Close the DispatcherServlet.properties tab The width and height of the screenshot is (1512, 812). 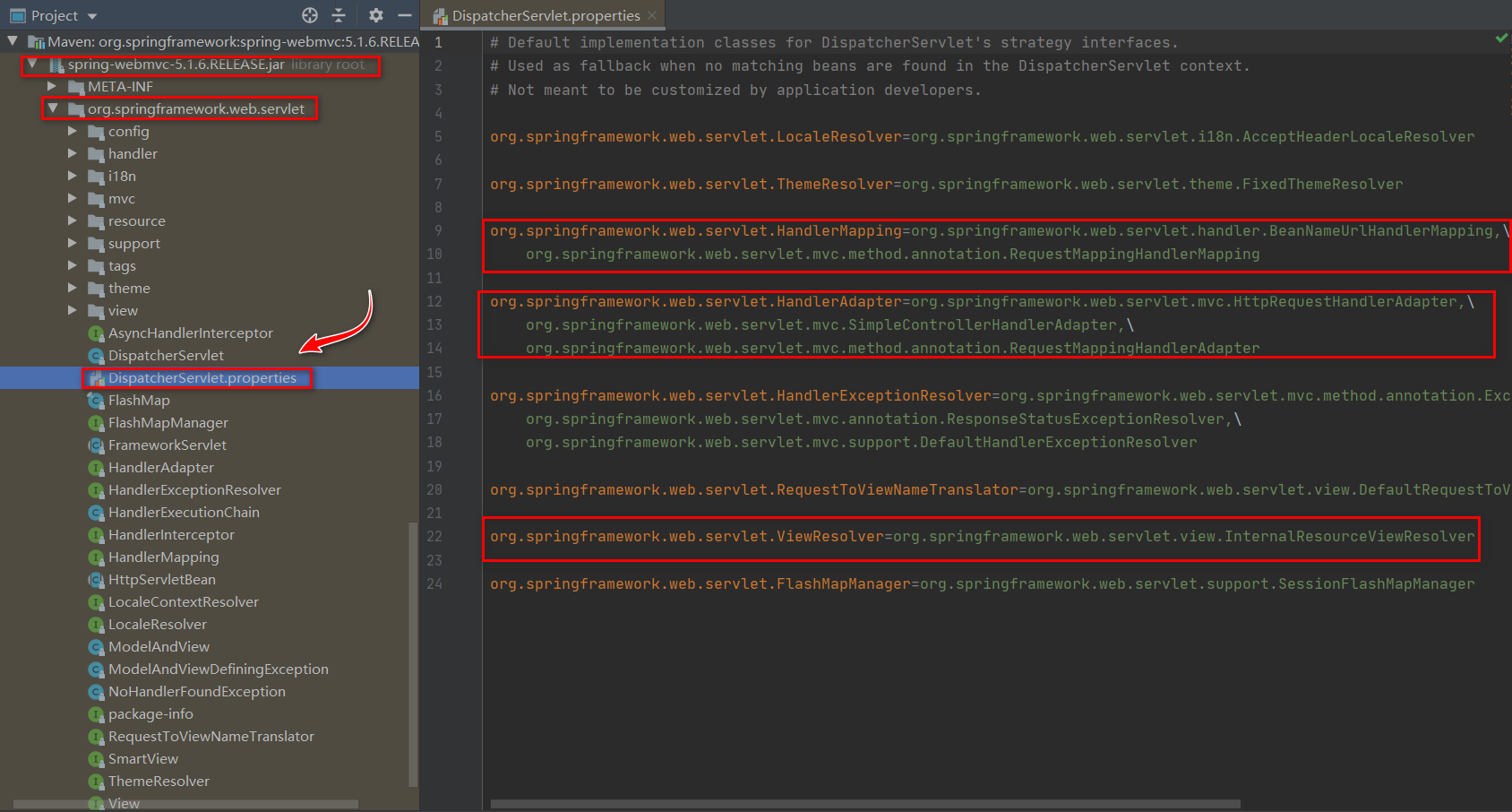click(x=652, y=15)
